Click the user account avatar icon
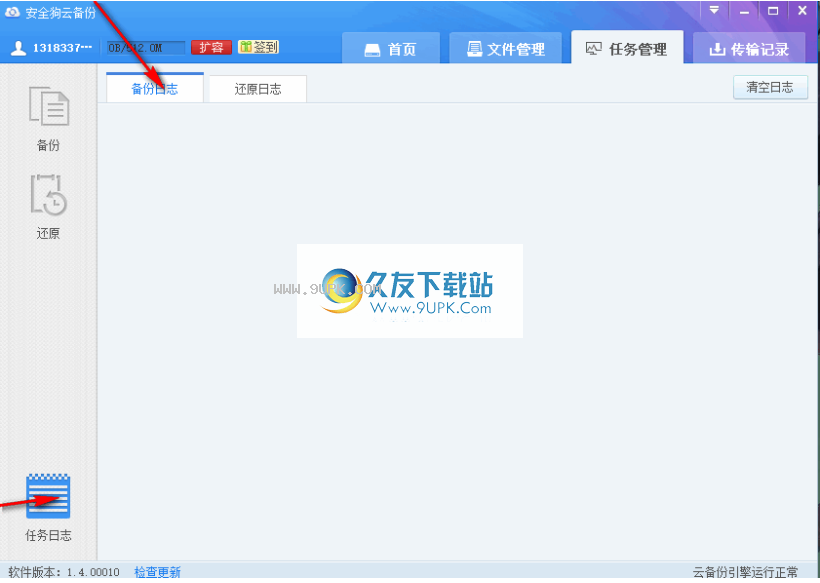820x583 pixels. coord(18,48)
